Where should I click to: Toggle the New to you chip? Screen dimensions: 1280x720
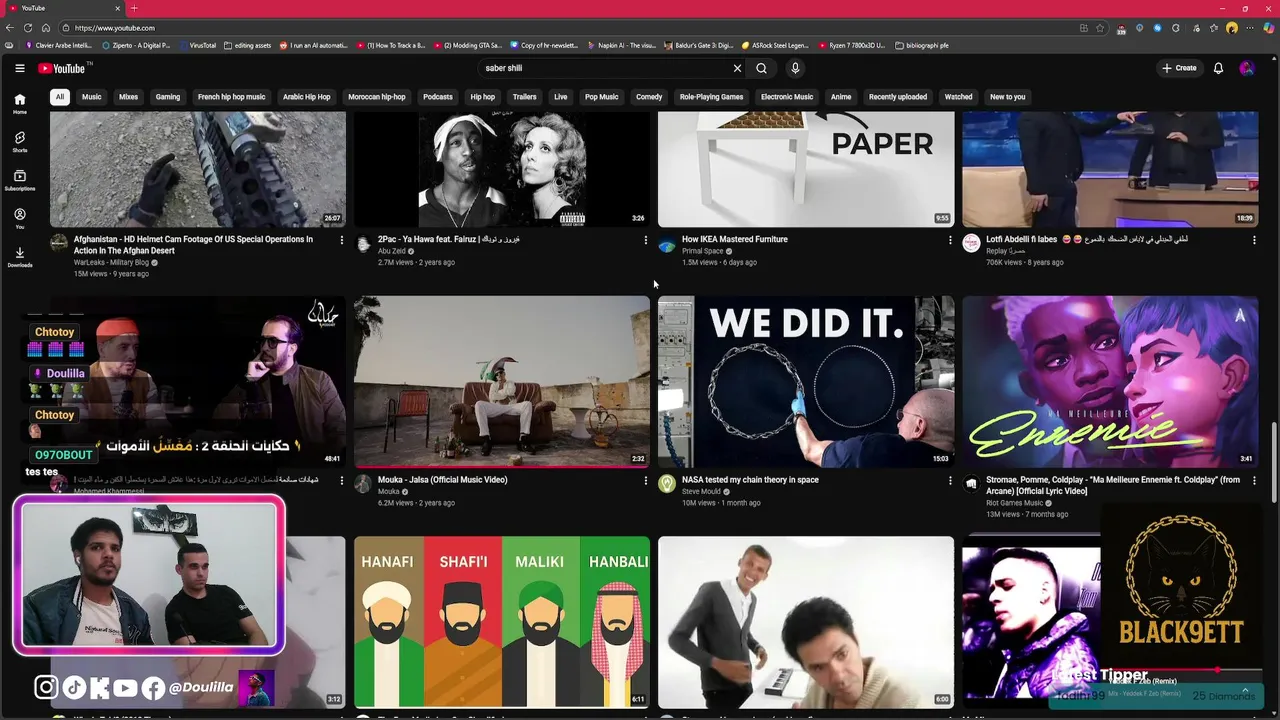point(1007,97)
